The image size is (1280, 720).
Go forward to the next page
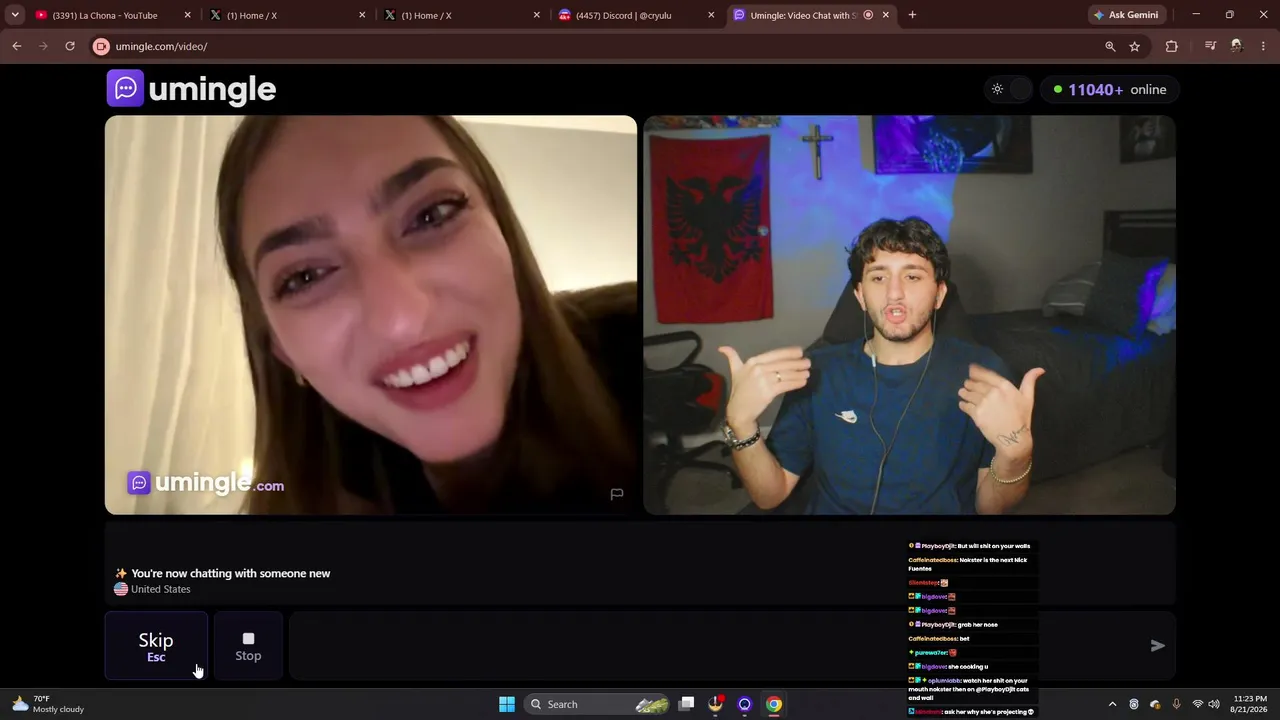pyautogui.click(x=43, y=46)
